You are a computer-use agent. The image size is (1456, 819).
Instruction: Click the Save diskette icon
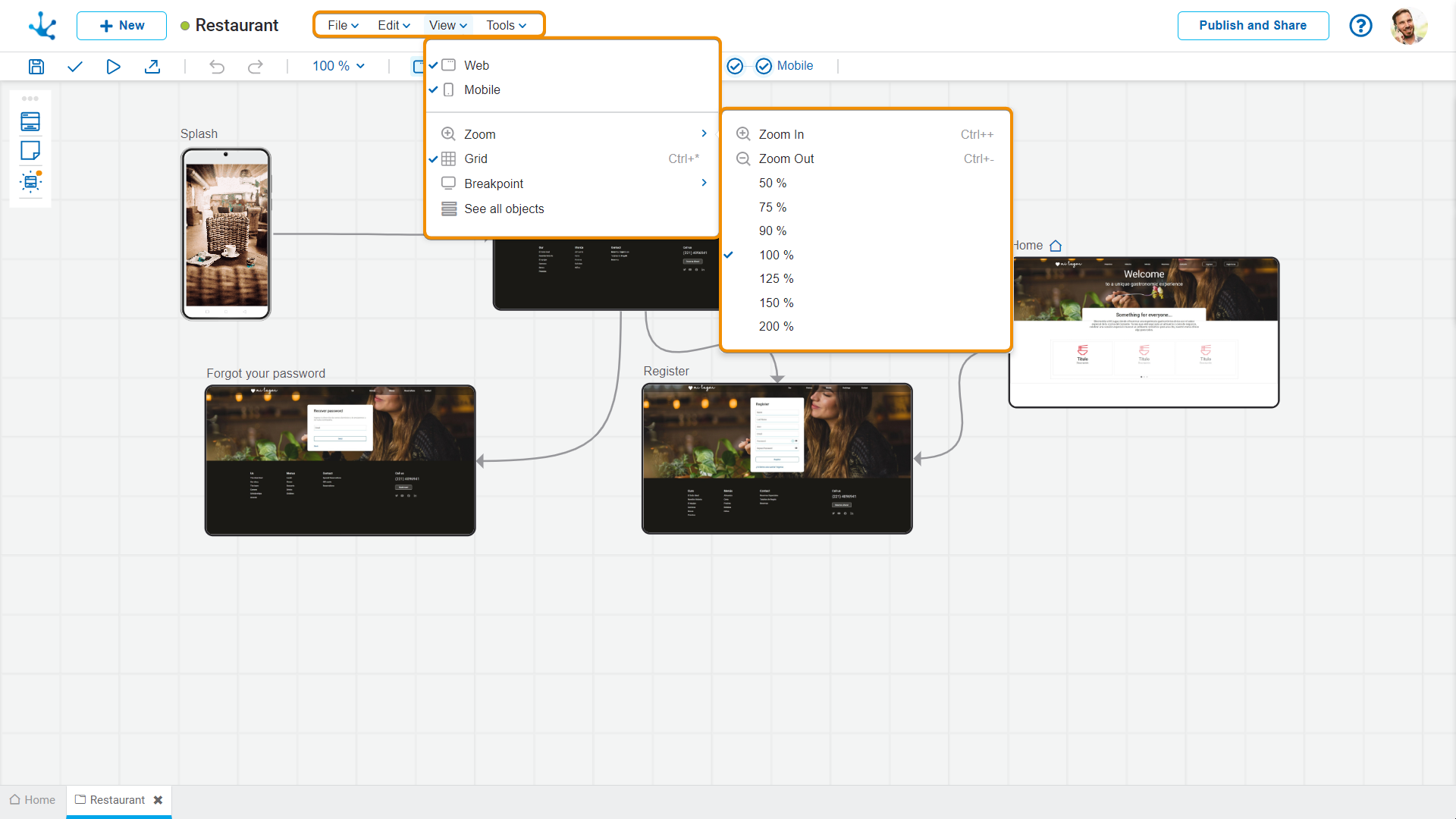point(36,66)
